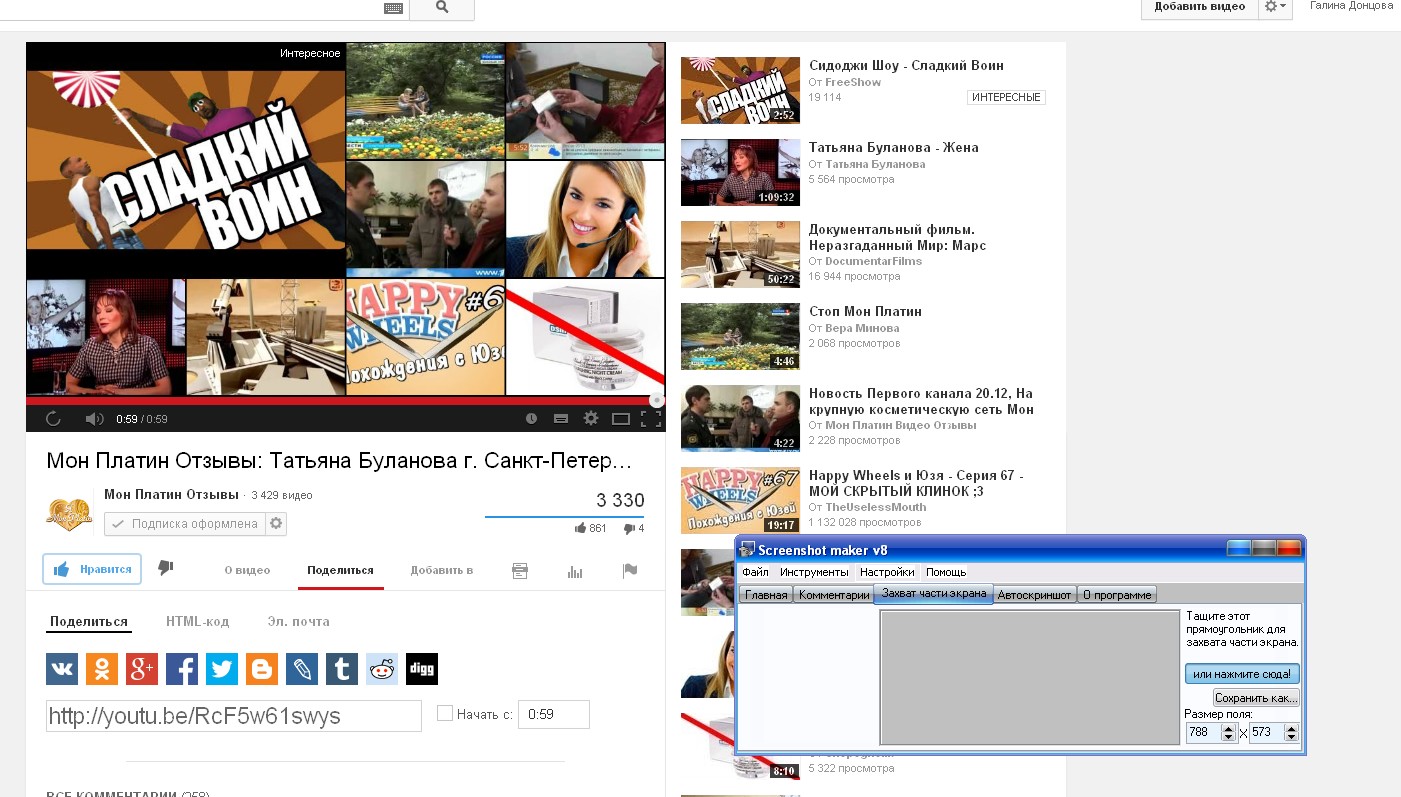This screenshot has height=797, width=1401.
Task: Click the Watch Later clock icon in player
Action: pos(531,419)
